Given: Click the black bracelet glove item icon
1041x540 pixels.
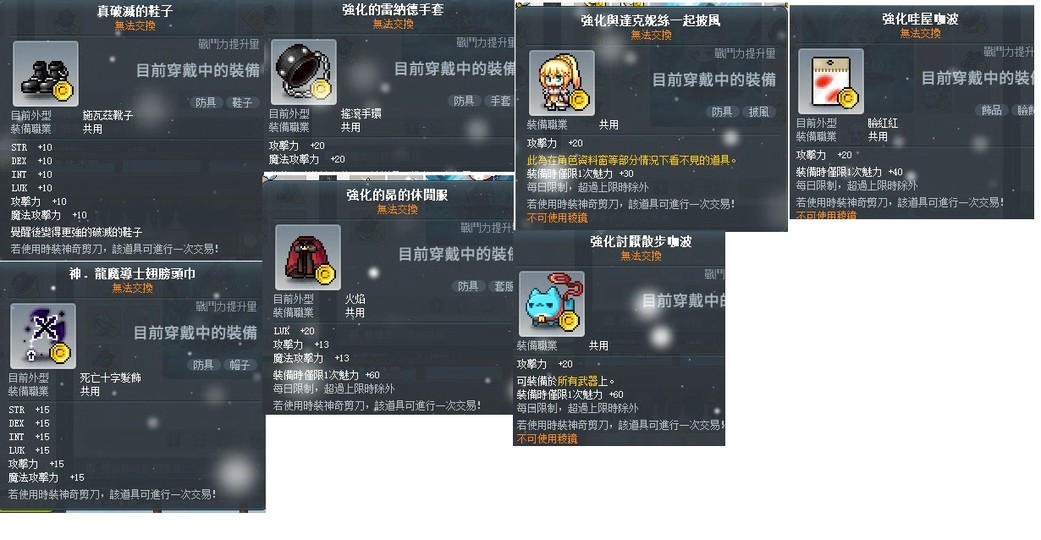Looking at the screenshot, I should click(303, 72).
